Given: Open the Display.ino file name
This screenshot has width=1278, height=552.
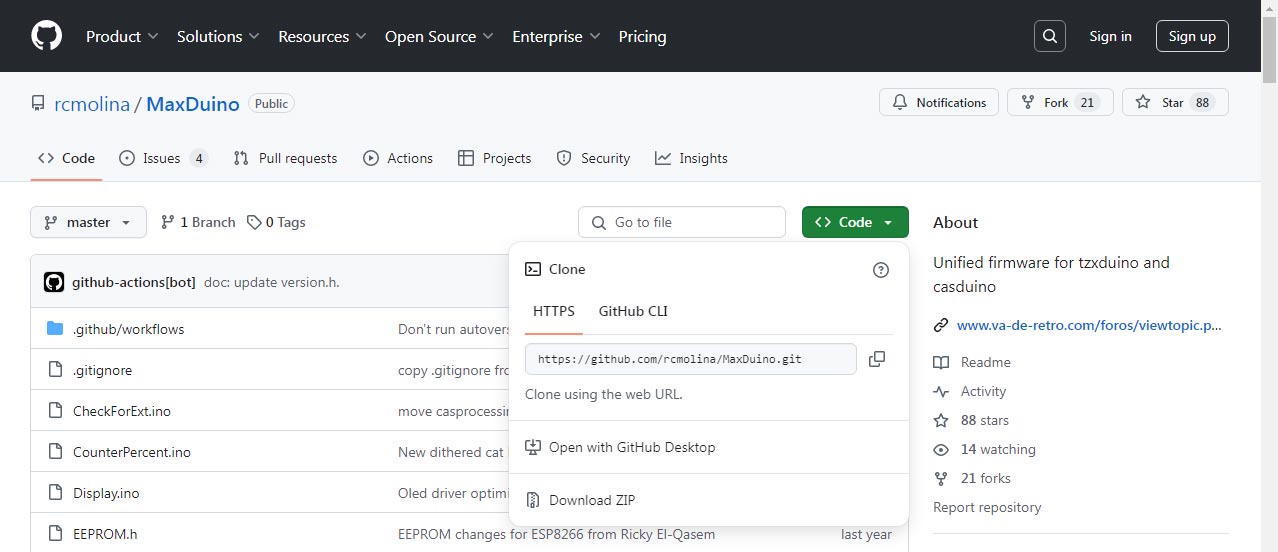Looking at the screenshot, I should [x=106, y=493].
